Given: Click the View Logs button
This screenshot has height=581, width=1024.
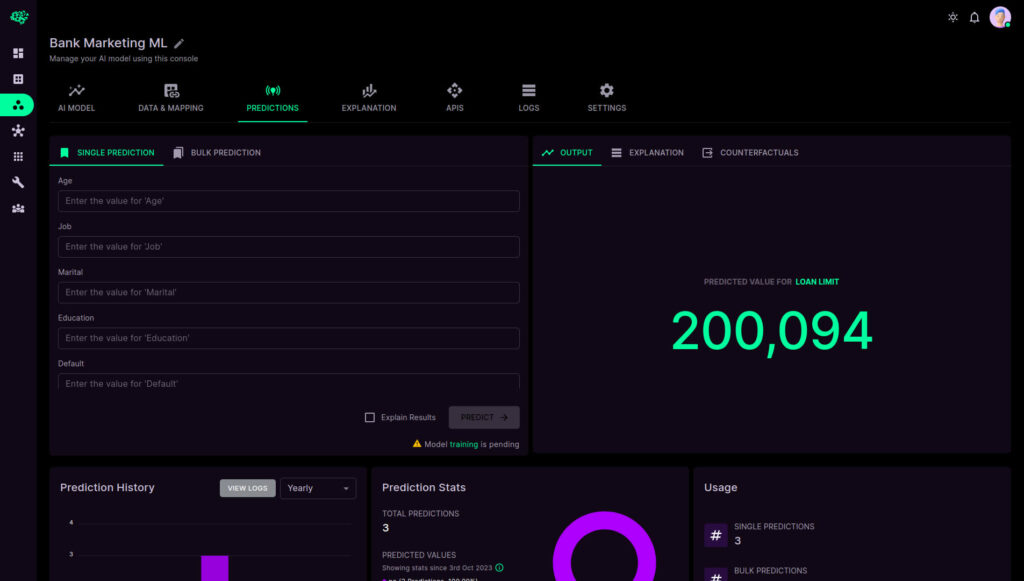Looking at the screenshot, I should (248, 488).
